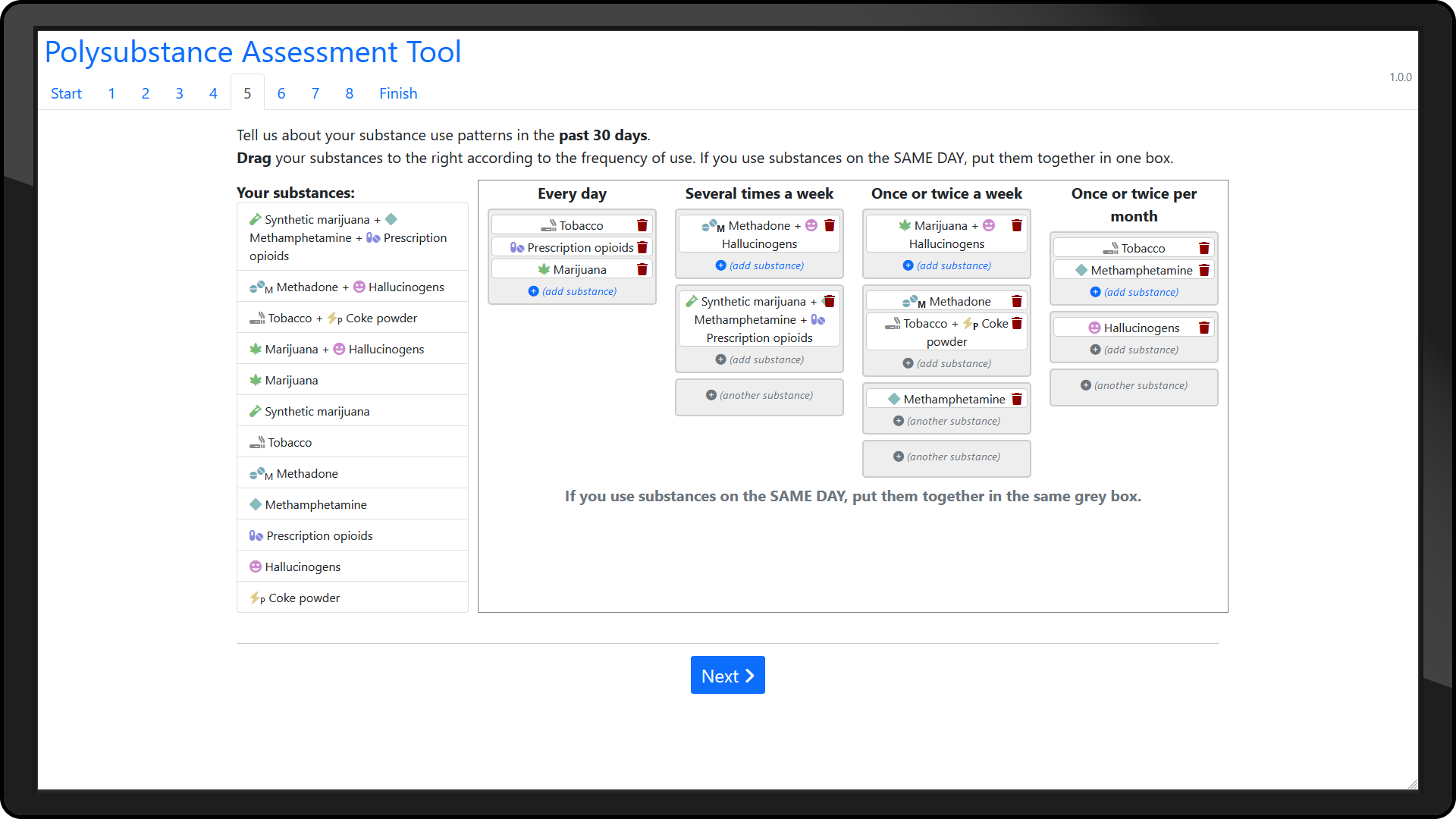This screenshot has width=1456, height=819.
Task: Delete Methadone in Once or twice a week
Action: pos(1017,301)
